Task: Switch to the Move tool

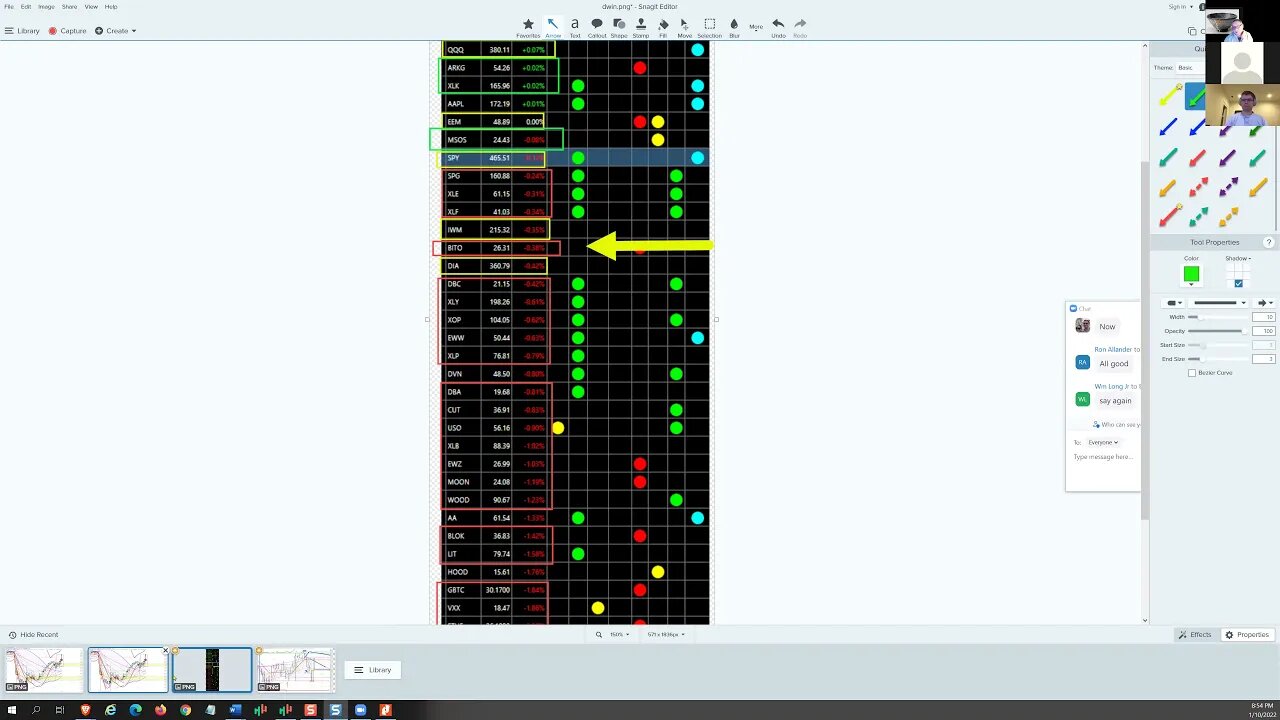Action: point(685,27)
